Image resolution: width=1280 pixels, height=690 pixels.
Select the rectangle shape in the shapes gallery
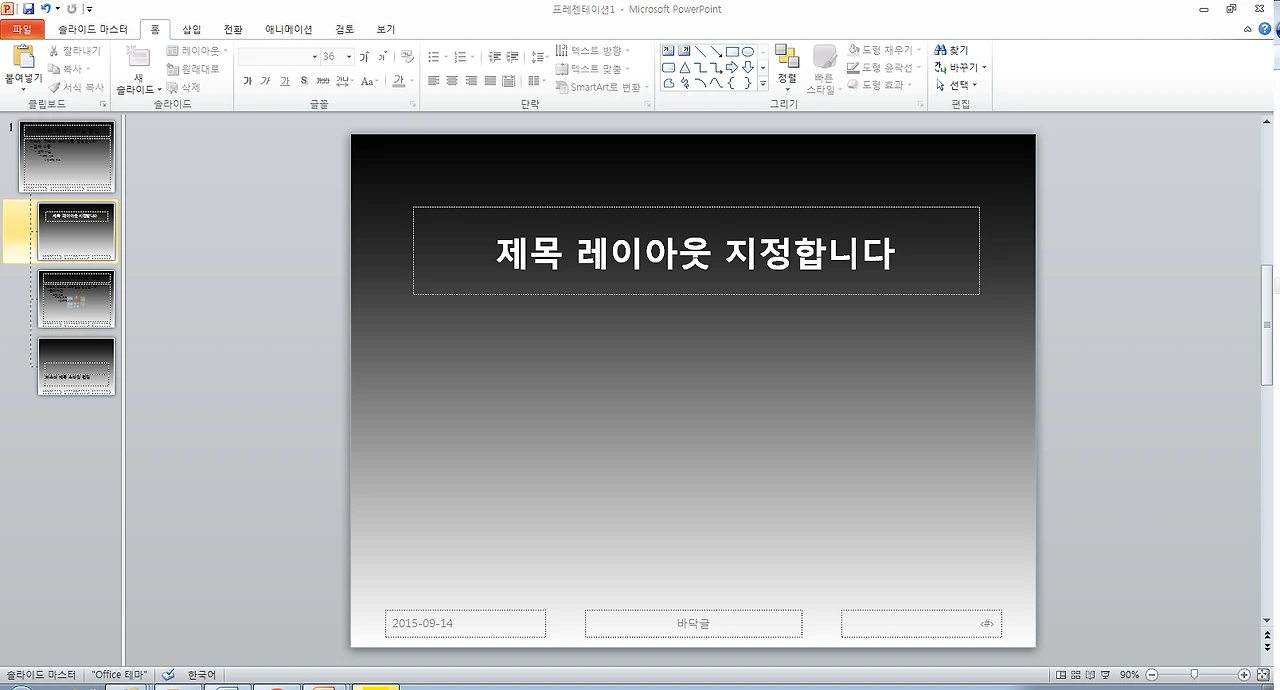pos(733,52)
